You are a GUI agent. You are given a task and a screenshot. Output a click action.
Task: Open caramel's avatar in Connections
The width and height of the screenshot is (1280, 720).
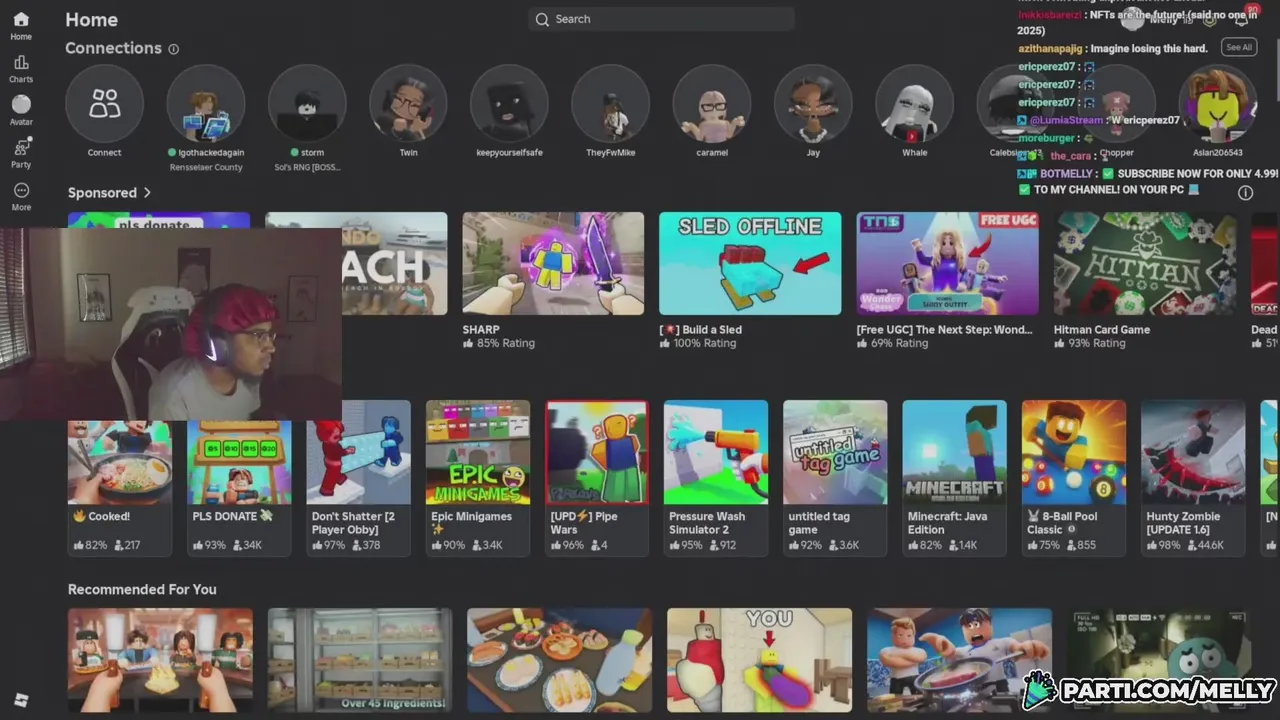click(711, 104)
